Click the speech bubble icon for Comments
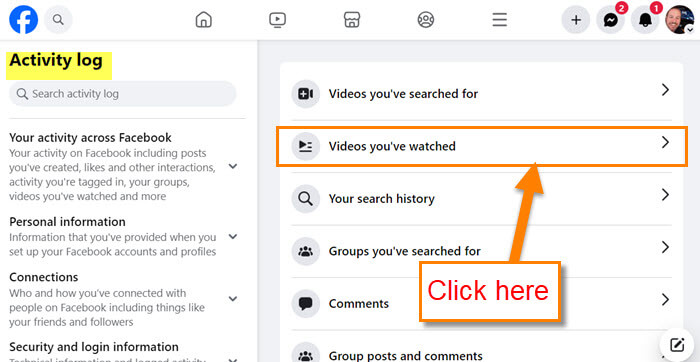Screen dimensions: 700x362 [x=306, y=304]
